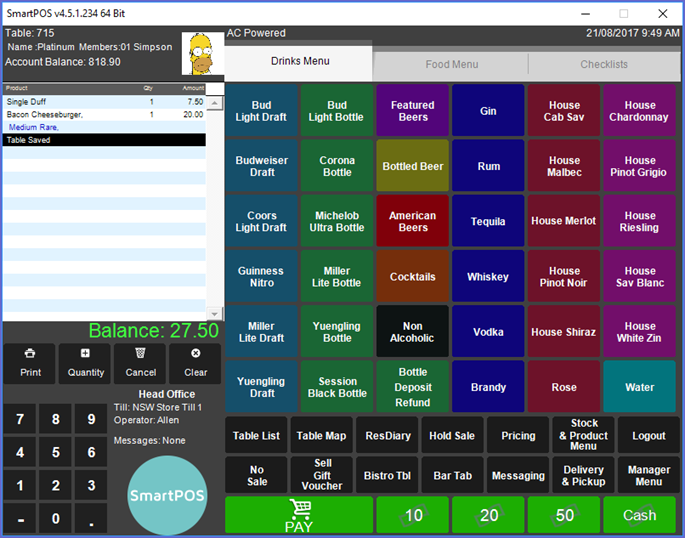Add a Rose wine
The width and height of the screenshot is (685, 538).
click(564, 387)
